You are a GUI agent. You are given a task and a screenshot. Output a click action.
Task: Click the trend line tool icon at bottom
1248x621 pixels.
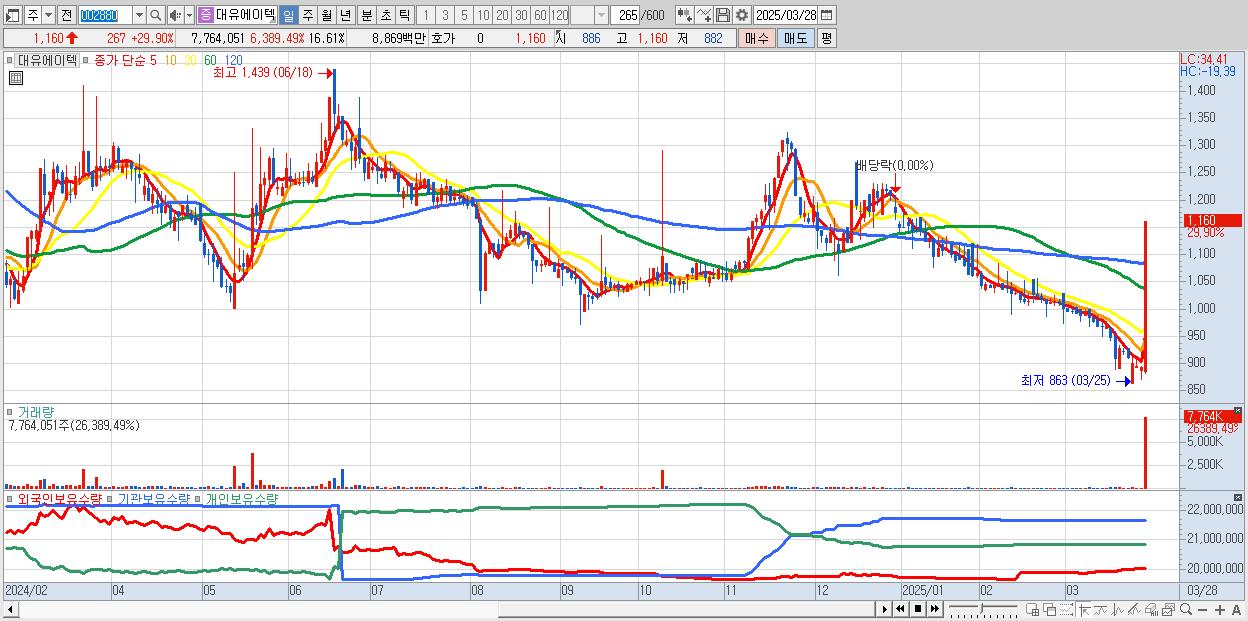[x=1101, y=609]
